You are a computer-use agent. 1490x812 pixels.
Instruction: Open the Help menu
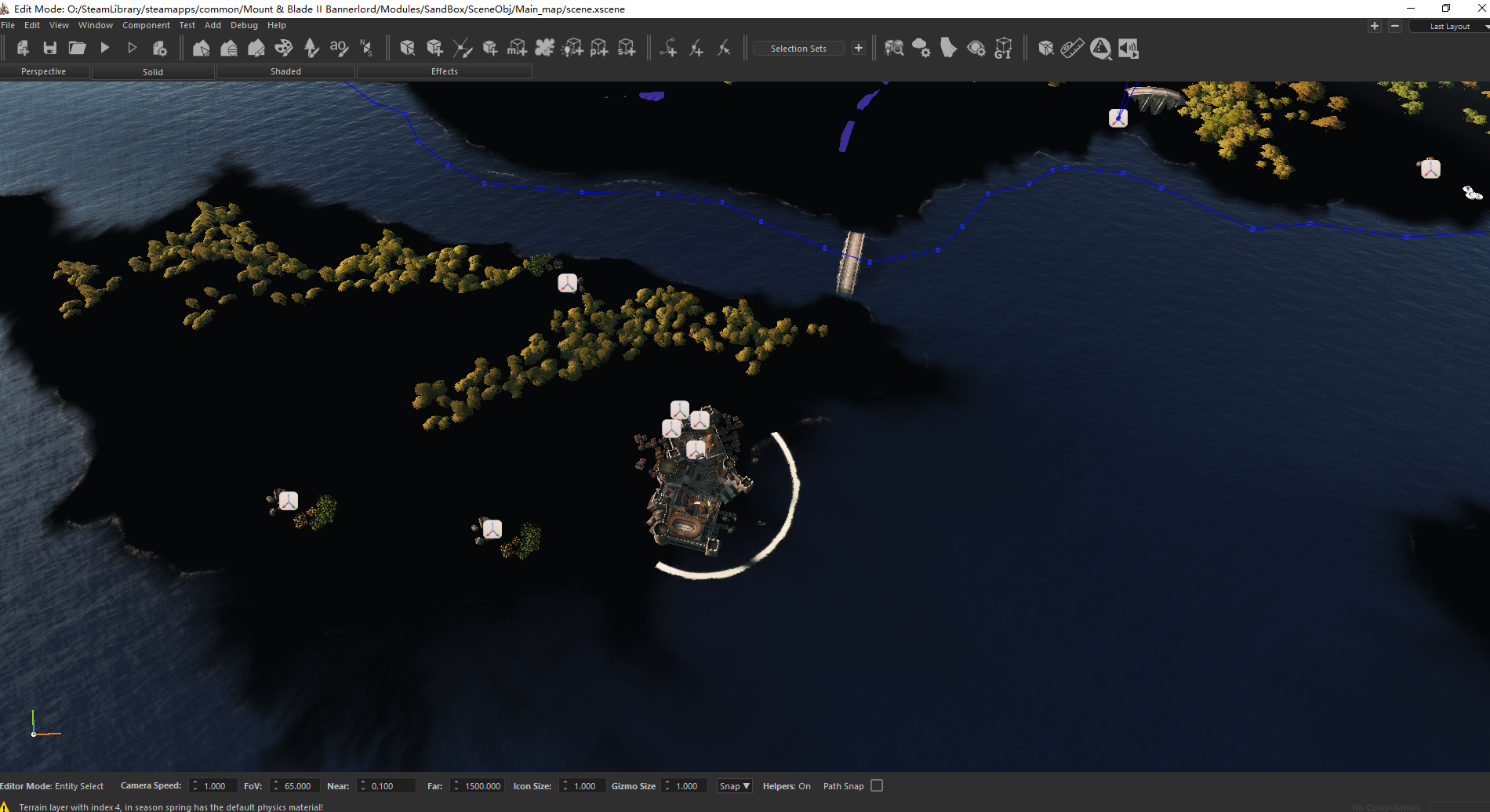(276, 25)
